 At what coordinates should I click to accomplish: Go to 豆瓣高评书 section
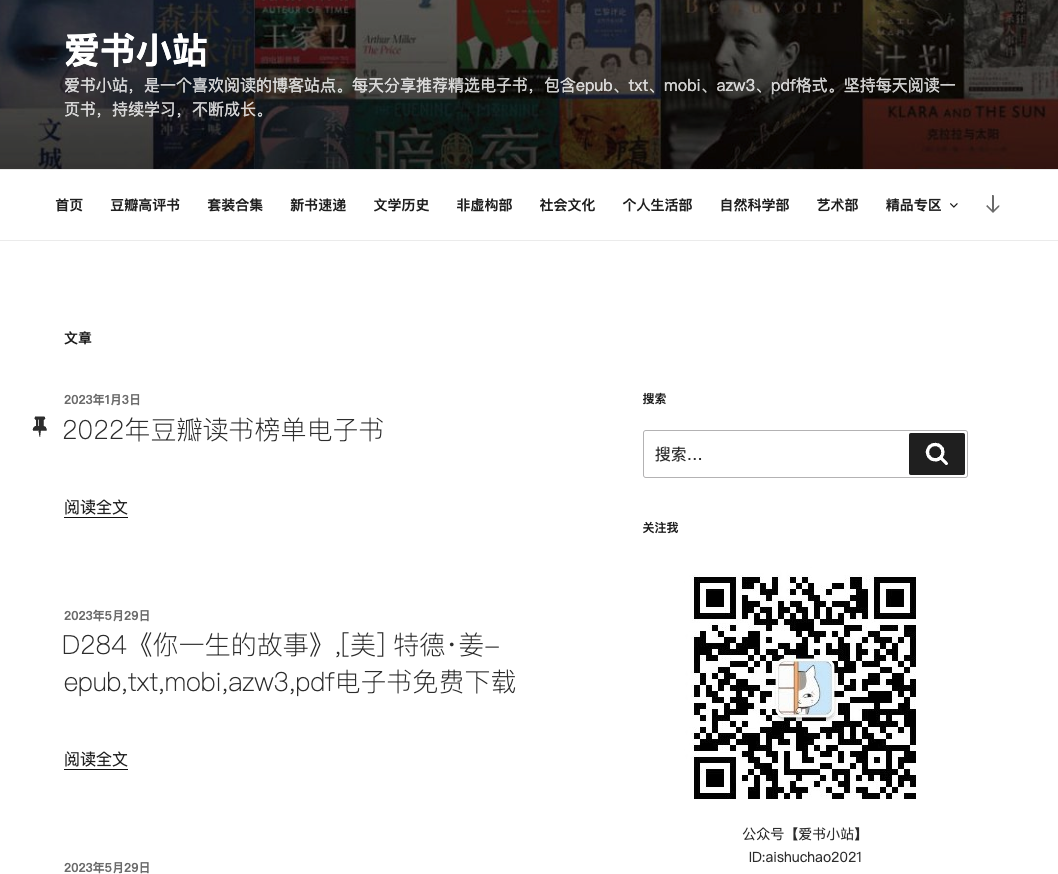145,205
